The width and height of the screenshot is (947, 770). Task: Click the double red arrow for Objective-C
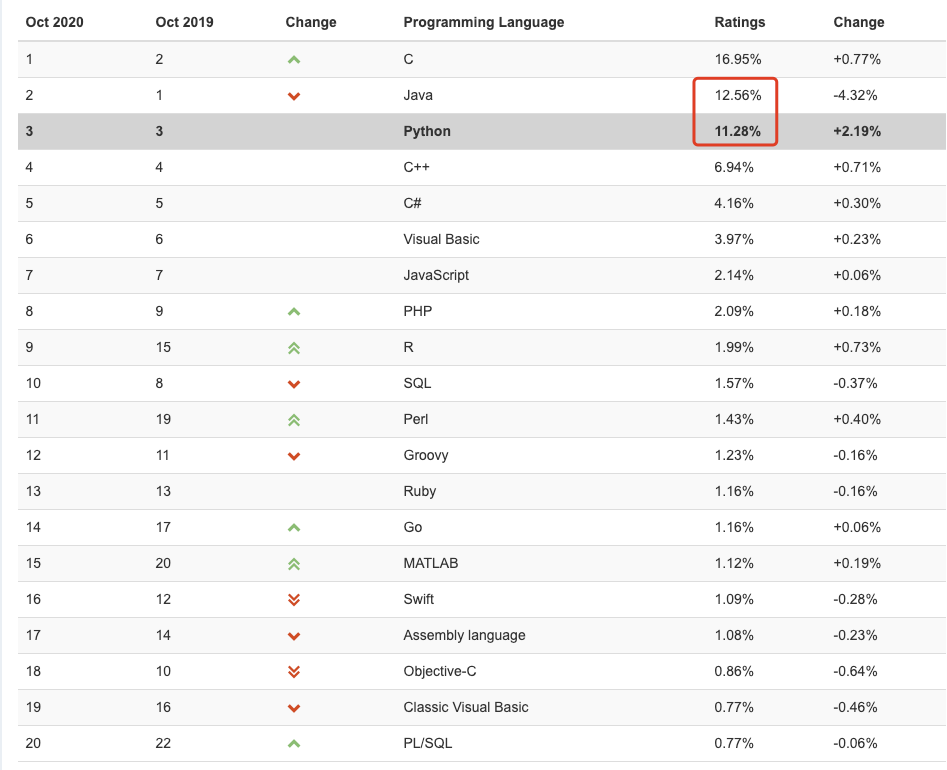point(294,672)
